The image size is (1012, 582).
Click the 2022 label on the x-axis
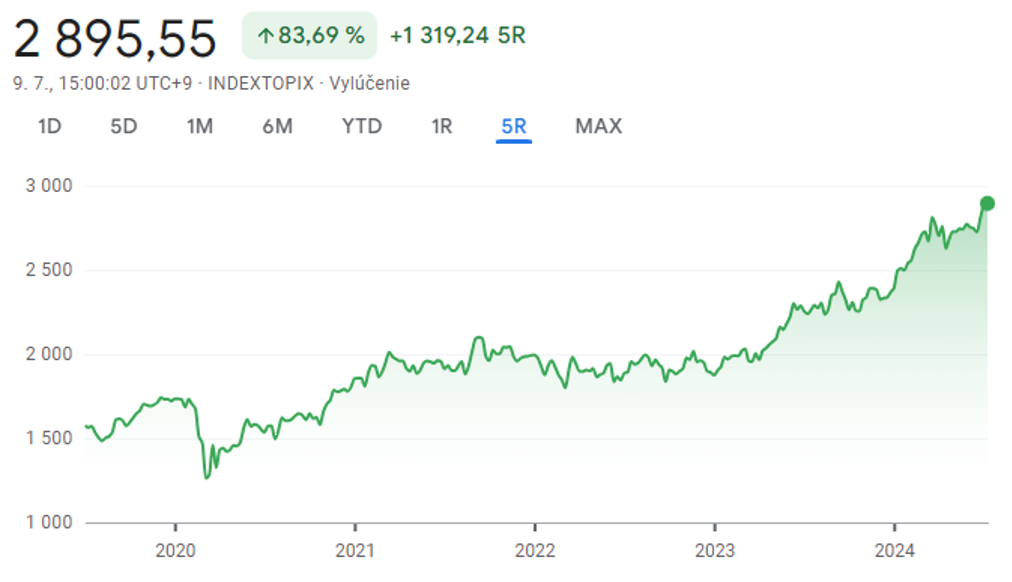pos(535,550)
